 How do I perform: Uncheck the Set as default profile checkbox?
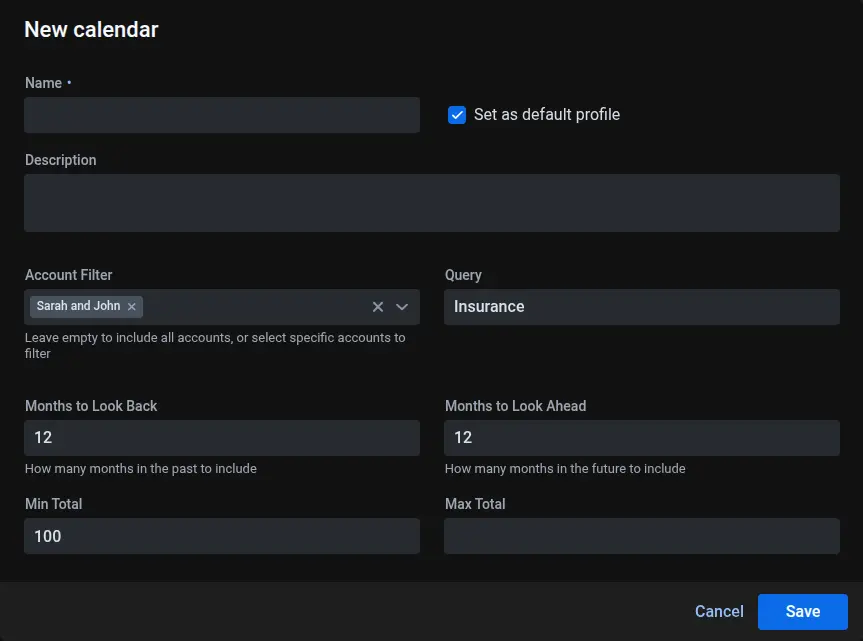click(457, 115)
